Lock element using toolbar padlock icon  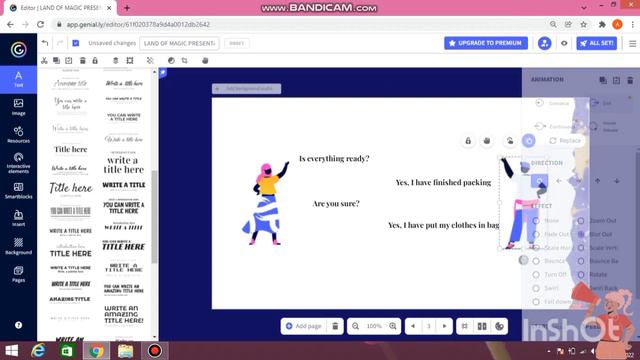[95, 60]
